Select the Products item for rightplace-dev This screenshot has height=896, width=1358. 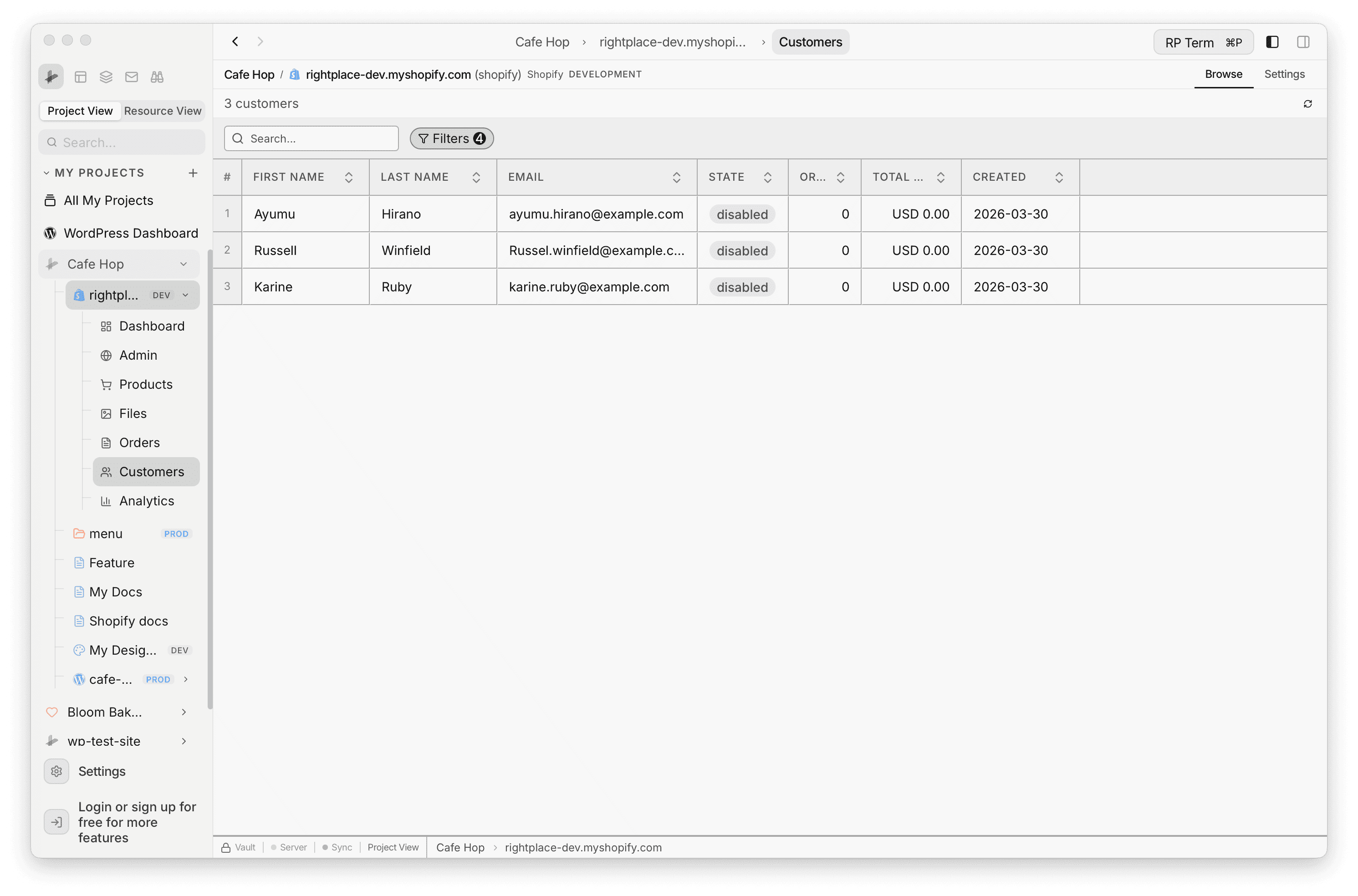tap(145, 384)
